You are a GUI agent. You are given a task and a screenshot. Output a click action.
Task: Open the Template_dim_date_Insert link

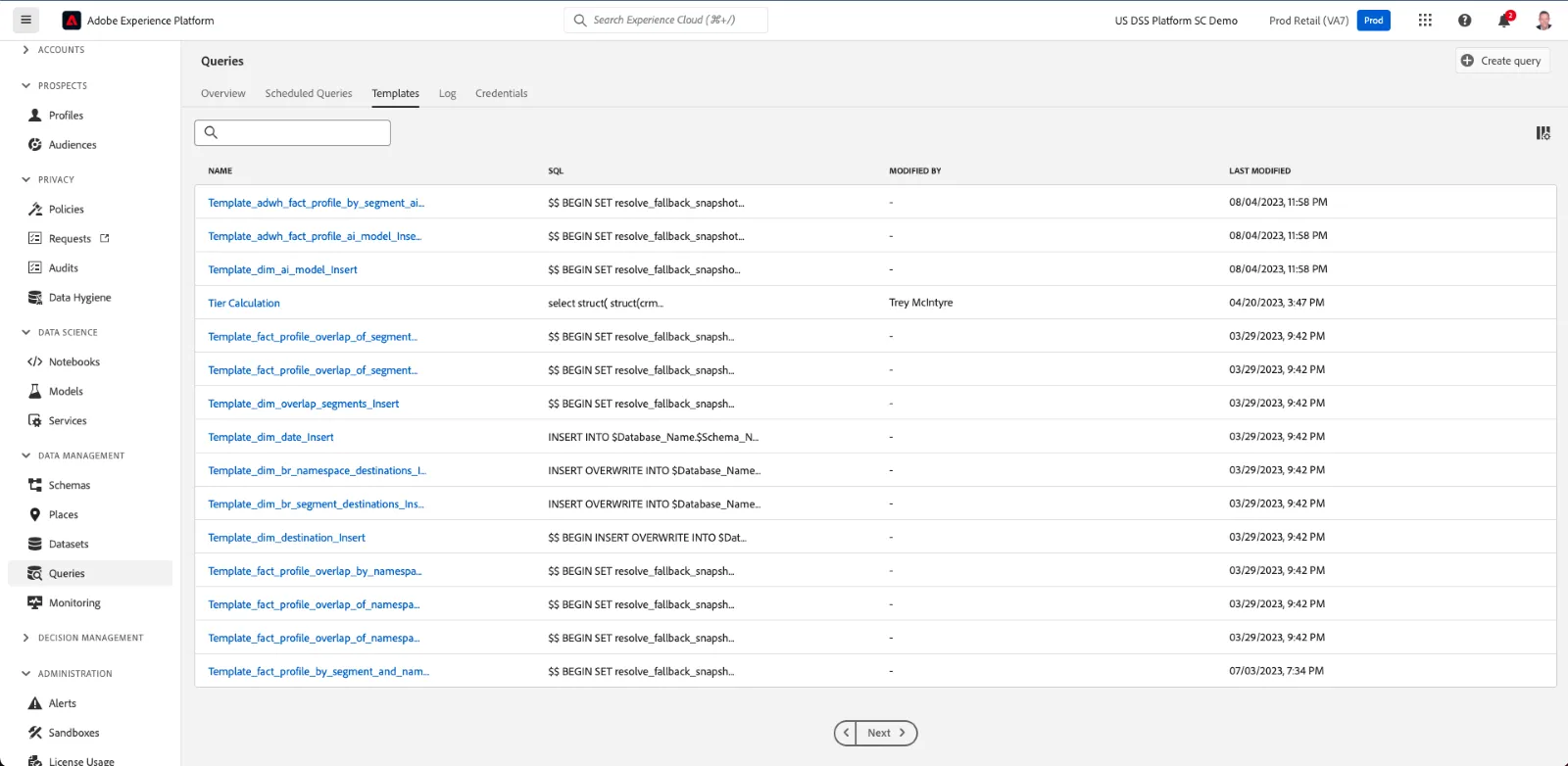point(270,438)
